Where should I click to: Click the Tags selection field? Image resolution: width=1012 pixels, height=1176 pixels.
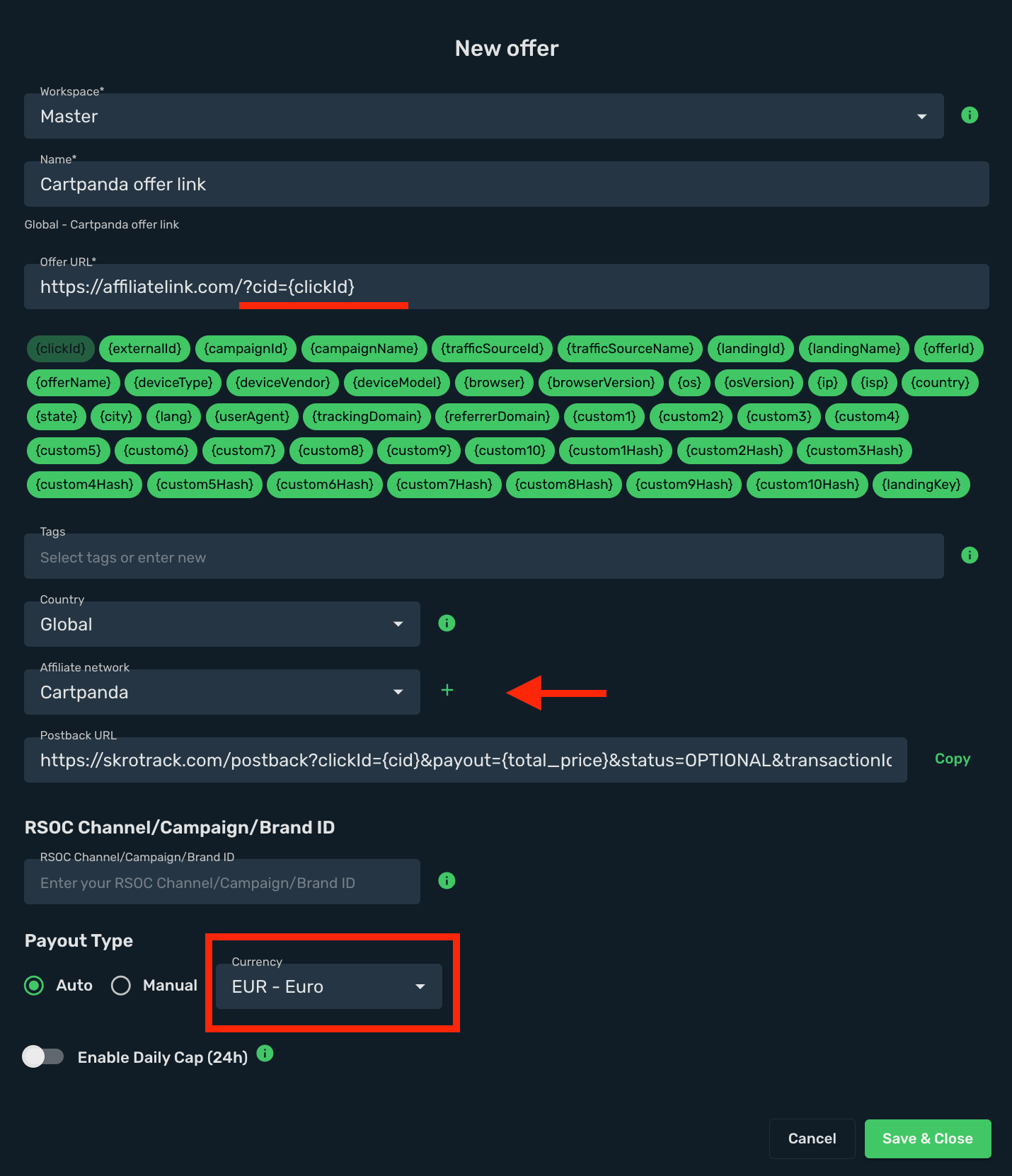tap(484, 556)
